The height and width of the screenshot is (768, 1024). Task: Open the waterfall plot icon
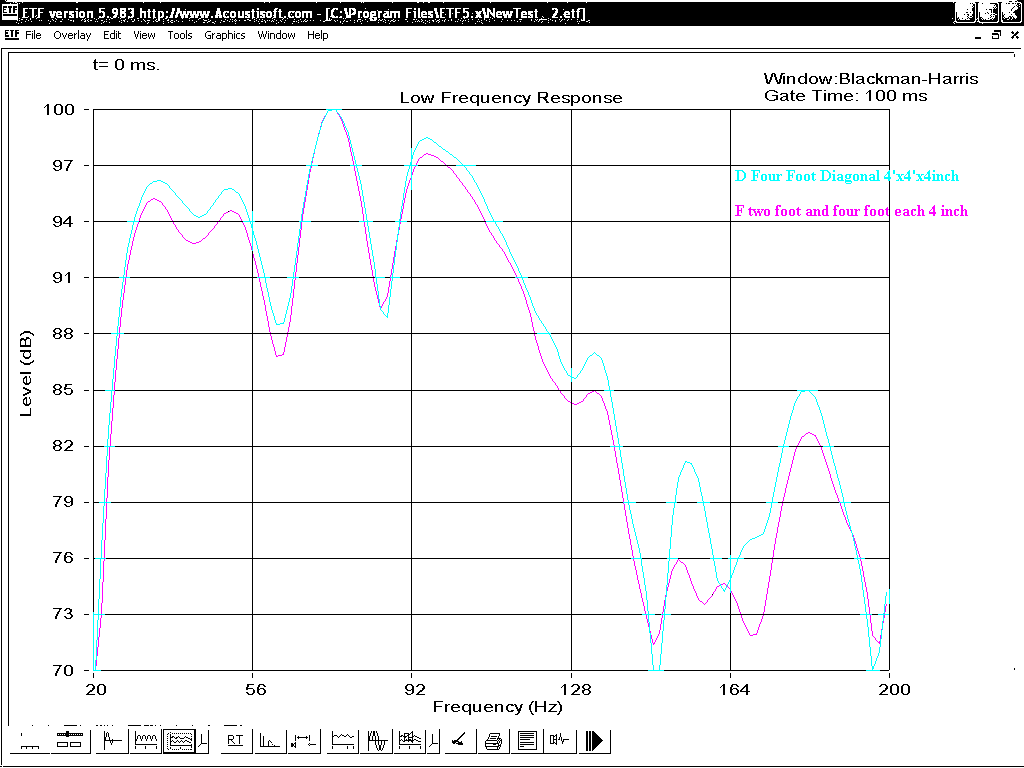tap(410, 741)
